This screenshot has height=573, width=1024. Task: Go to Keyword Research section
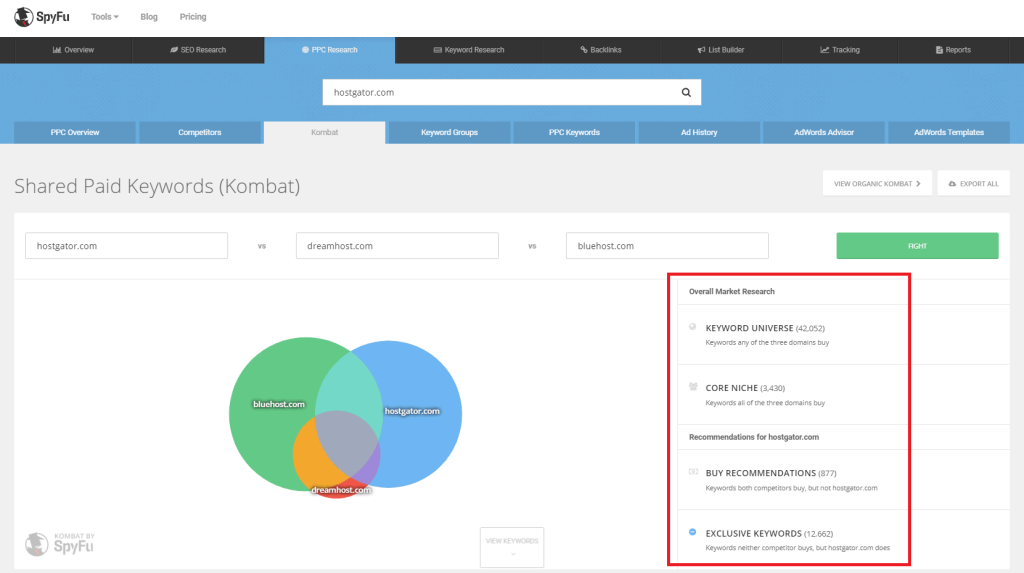pos(469,50)
